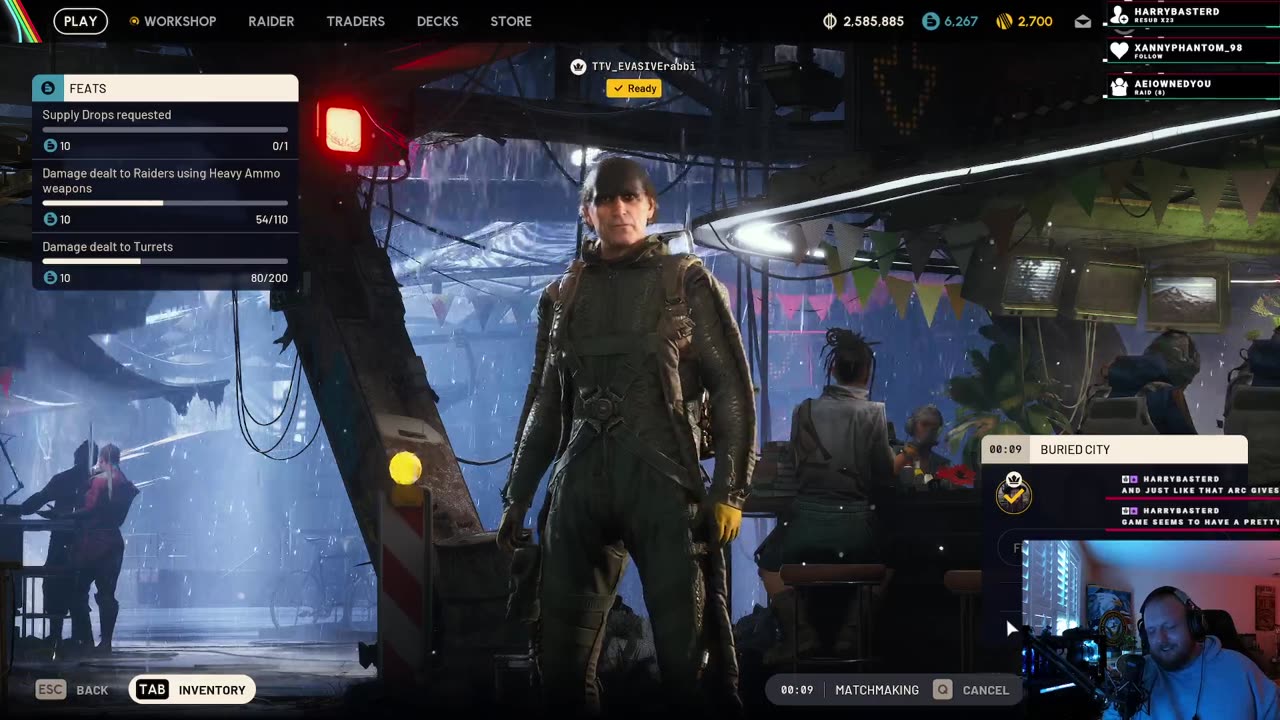The height and width of the screenshot is (720, 1280).
Task: Click the gold token icon beside 2.700
Action: (1006, 21)
